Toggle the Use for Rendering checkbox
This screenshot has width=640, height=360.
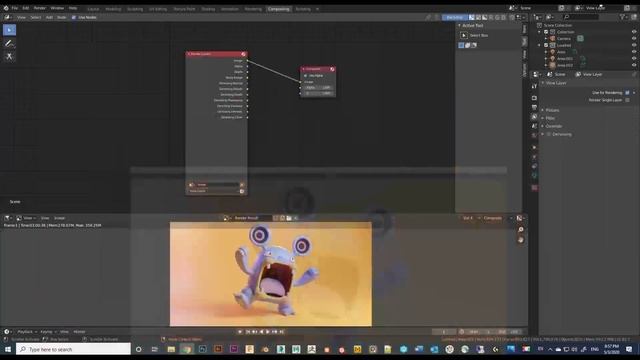627,93
